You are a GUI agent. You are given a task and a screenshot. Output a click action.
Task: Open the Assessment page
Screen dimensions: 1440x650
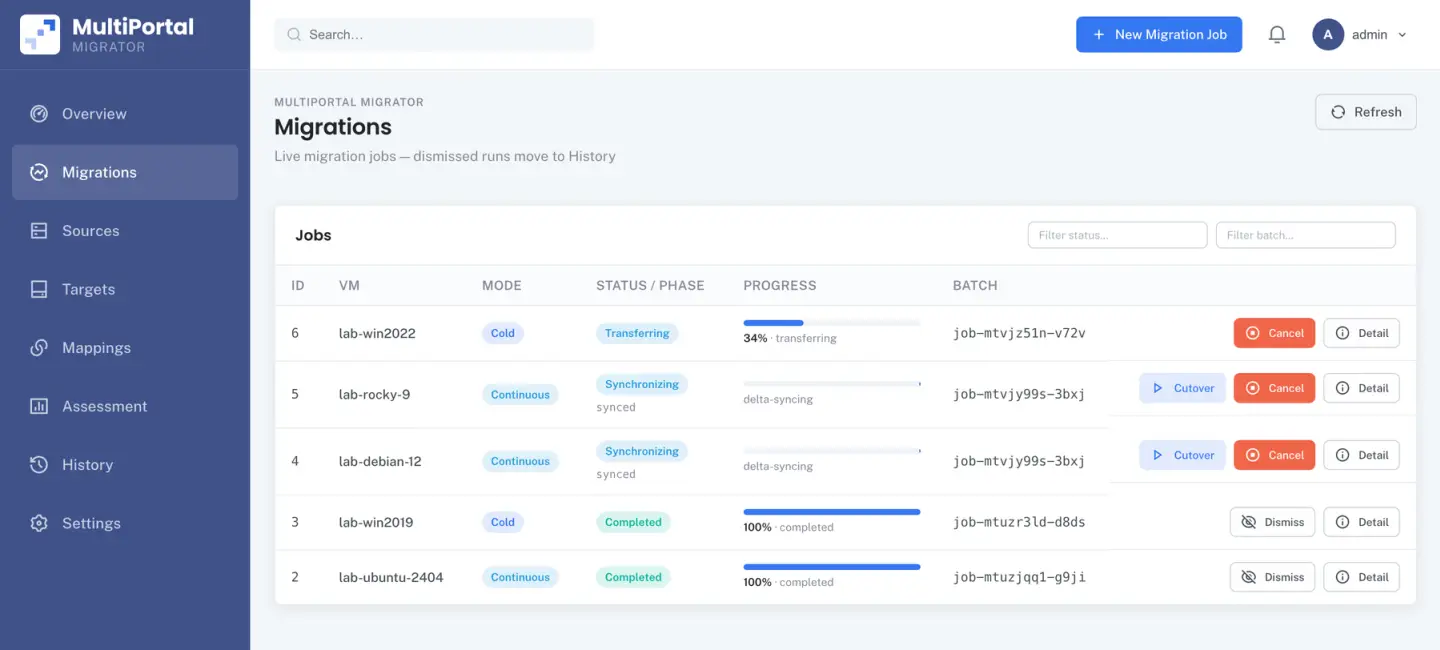point(125,406)
